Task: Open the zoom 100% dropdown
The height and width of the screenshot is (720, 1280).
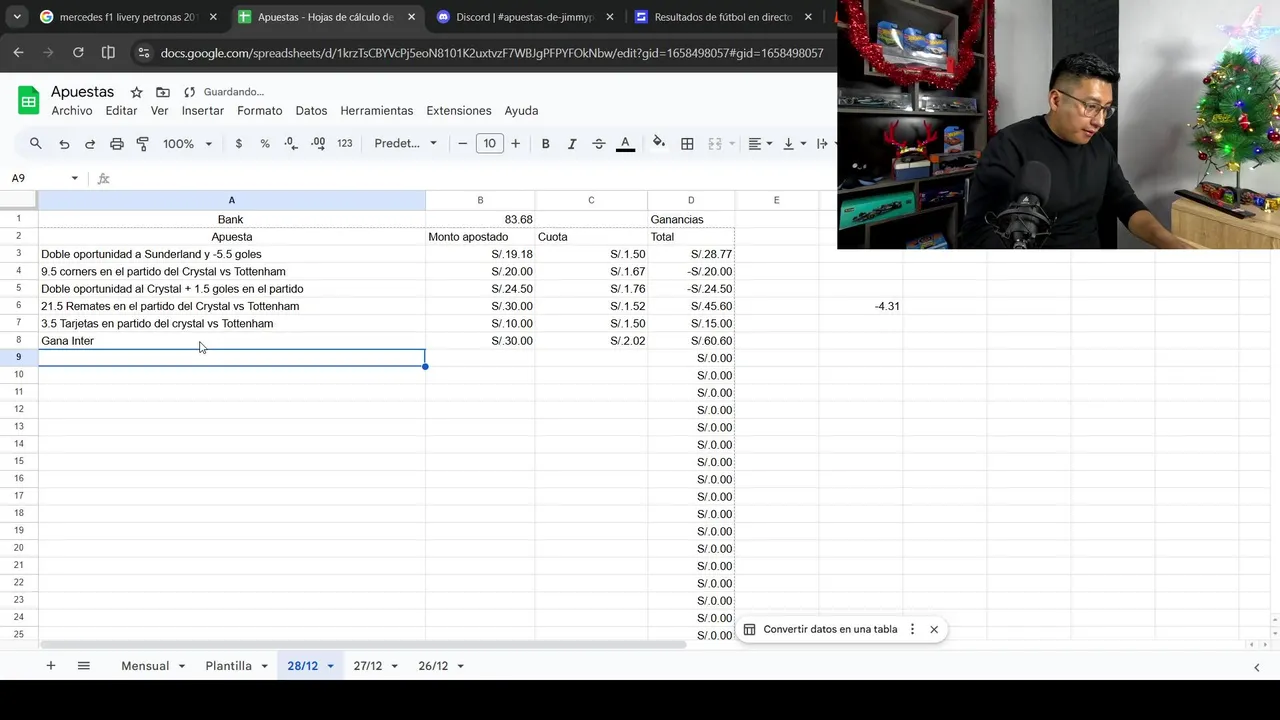Action: (x=187, y=144)
